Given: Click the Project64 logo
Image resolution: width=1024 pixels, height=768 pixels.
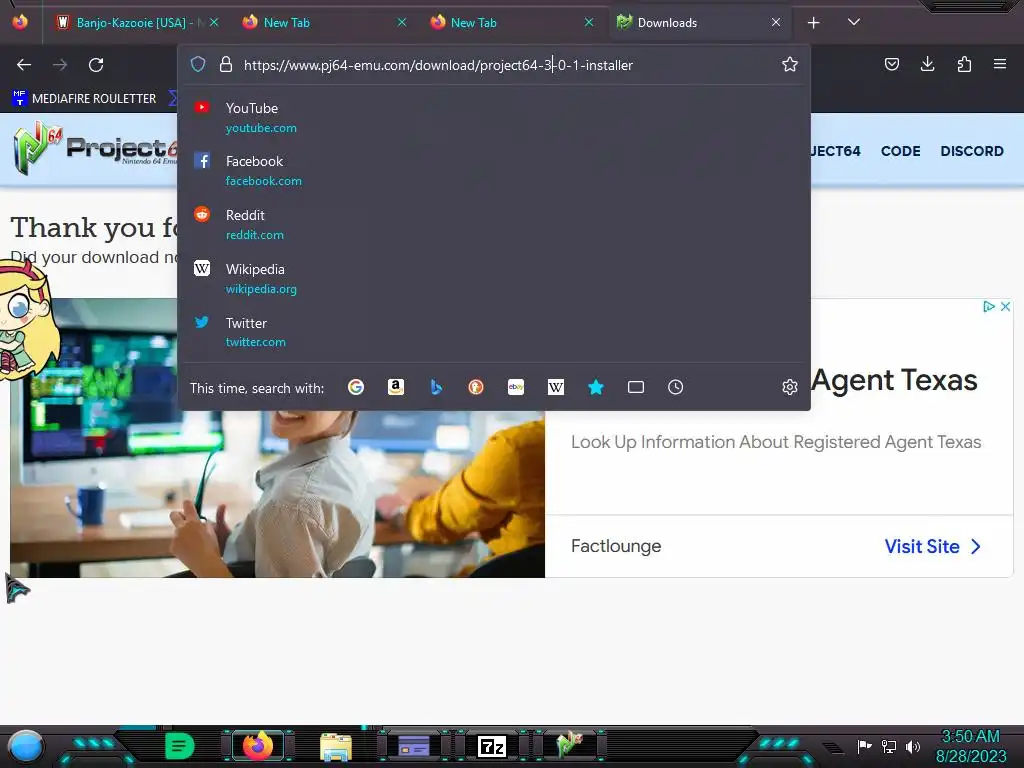Looking at the screenshot, I should pos(95,149).
